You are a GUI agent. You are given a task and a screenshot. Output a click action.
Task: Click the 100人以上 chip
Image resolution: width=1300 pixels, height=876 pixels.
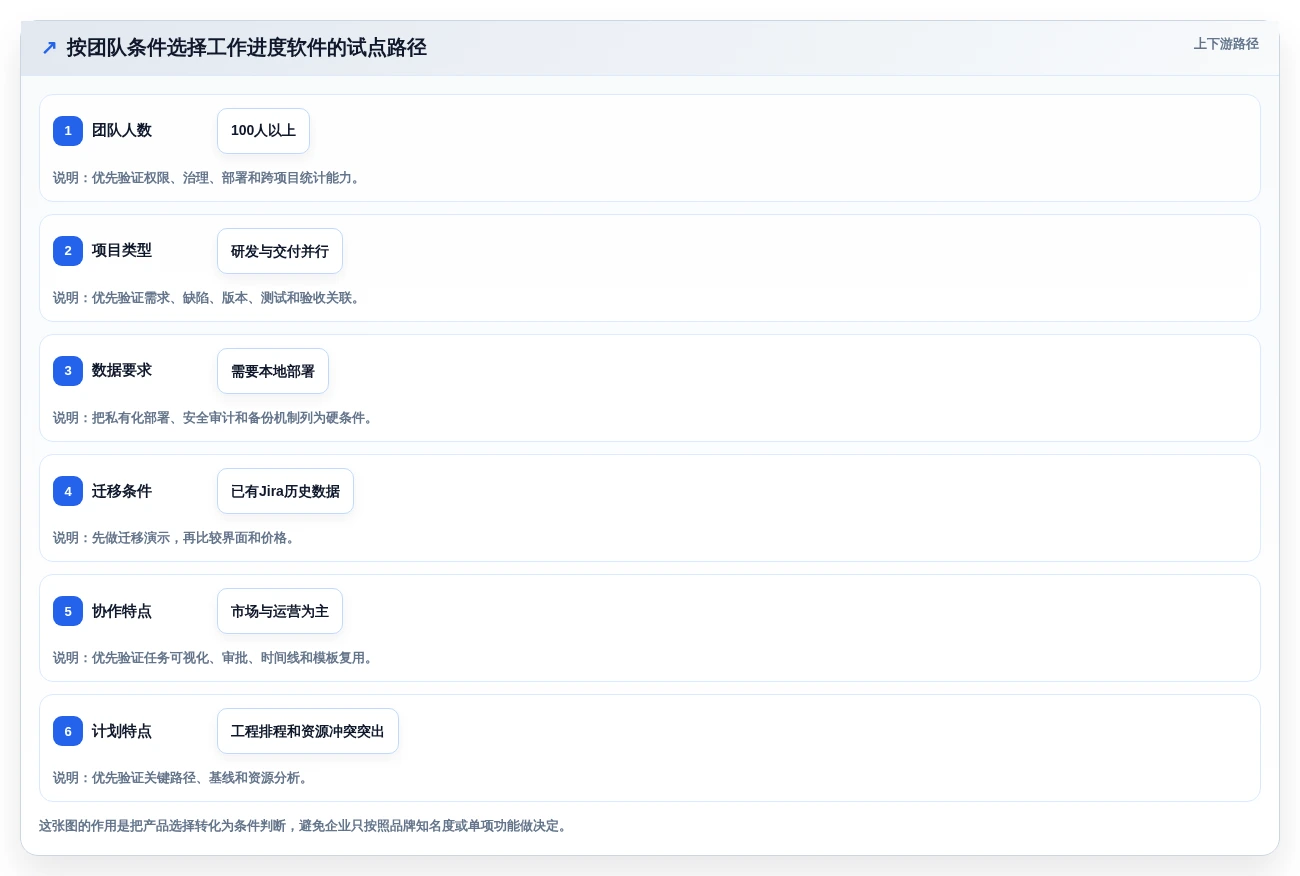click(263, 131)
